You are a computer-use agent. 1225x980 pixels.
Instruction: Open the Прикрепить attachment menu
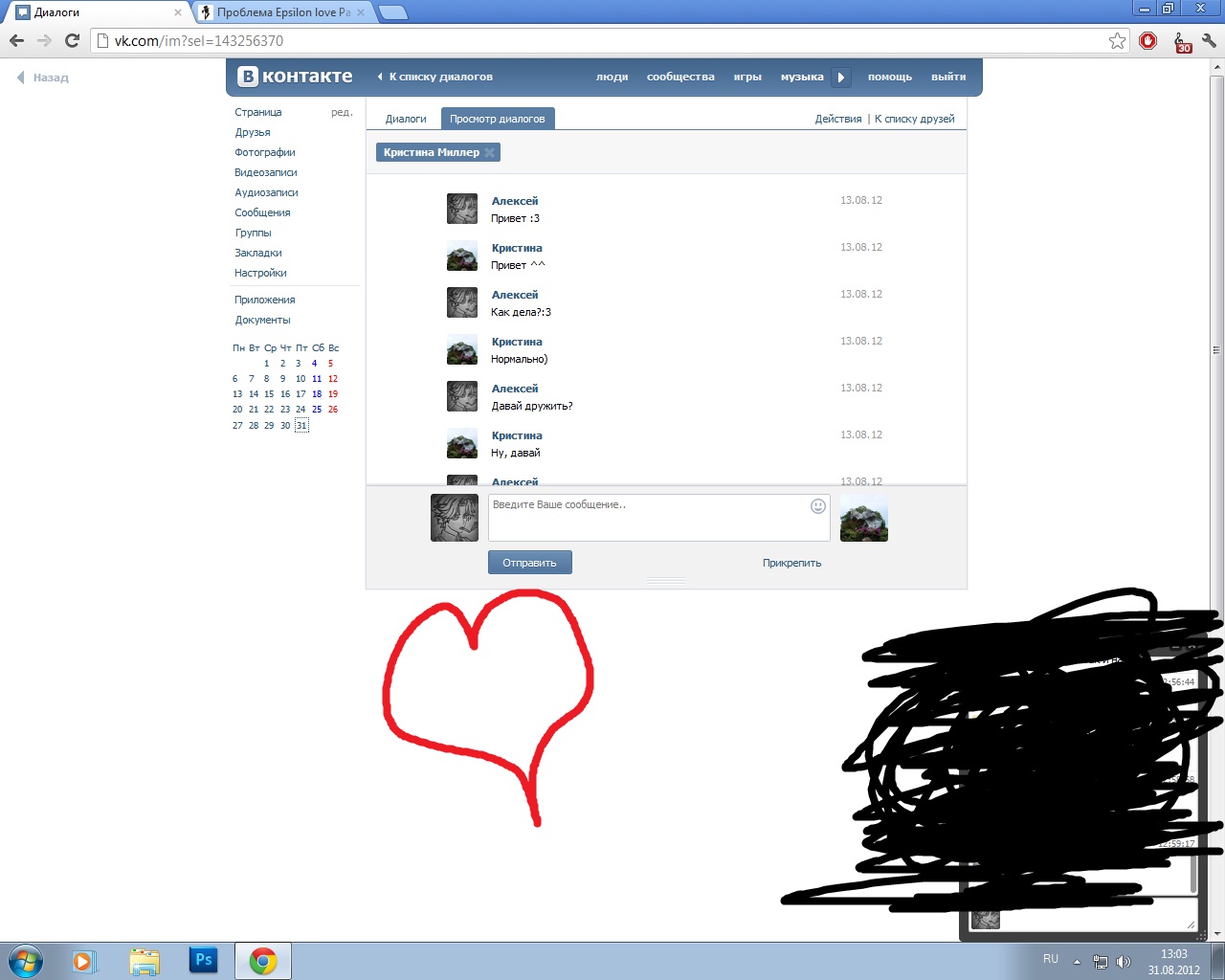coord(791,563)
